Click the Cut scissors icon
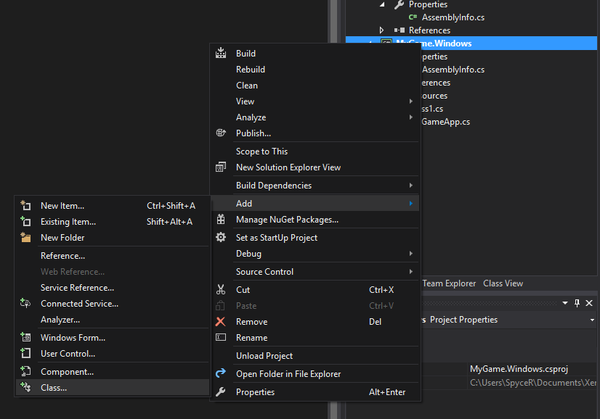 click(x=221, y=290)
